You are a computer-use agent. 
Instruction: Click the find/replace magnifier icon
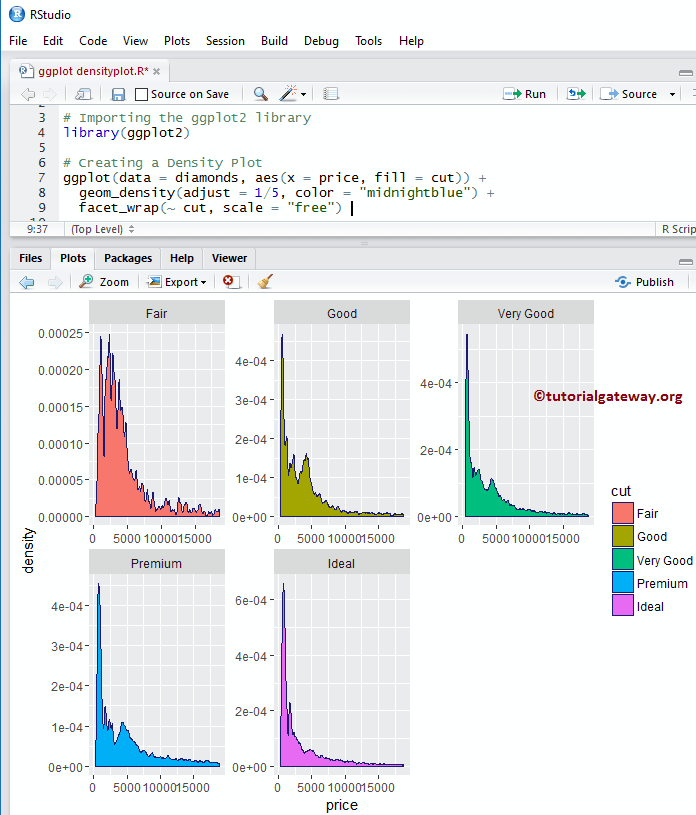click(x=260, y=94)
